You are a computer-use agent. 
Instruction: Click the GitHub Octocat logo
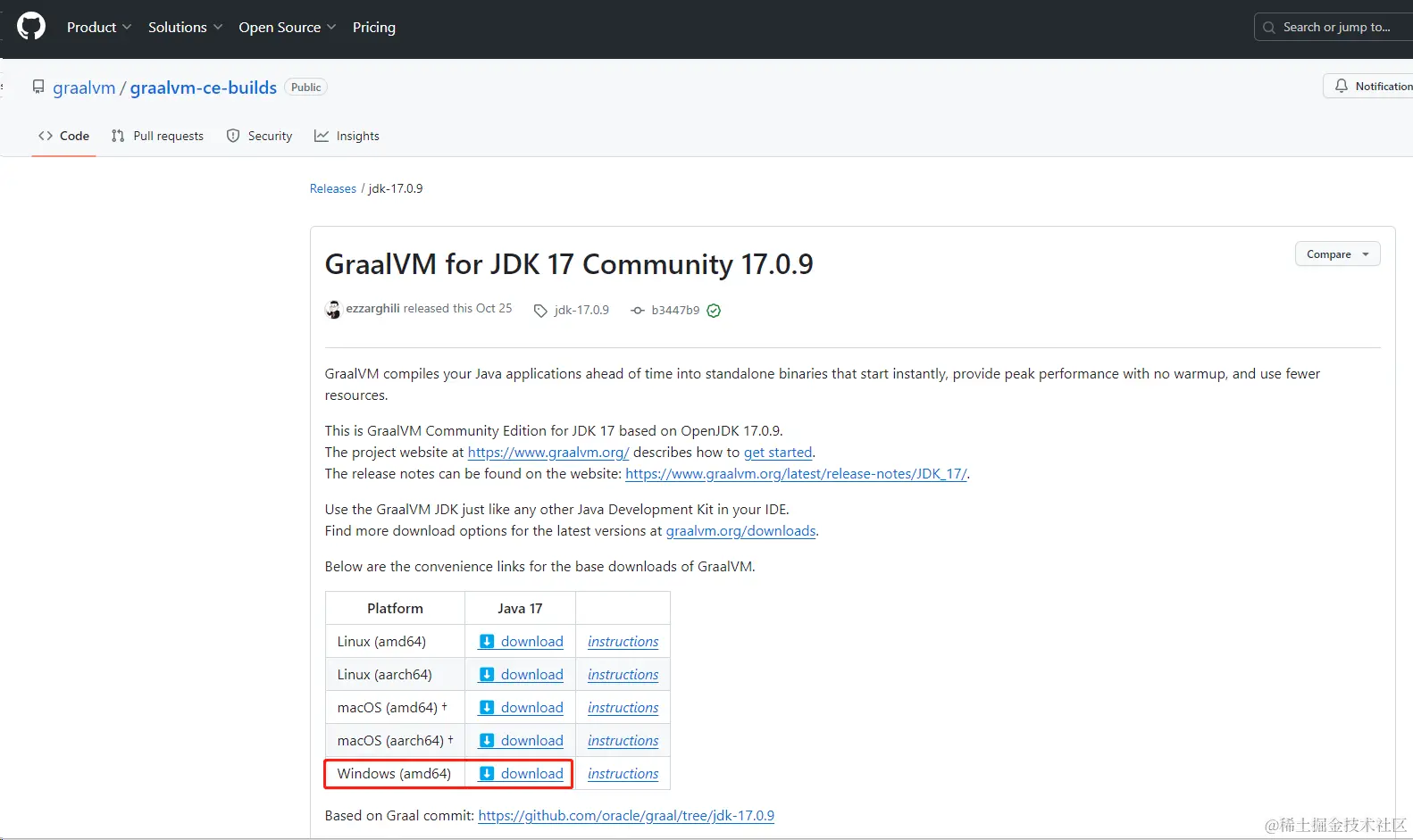pyautogui.click(x=31, y=27)
